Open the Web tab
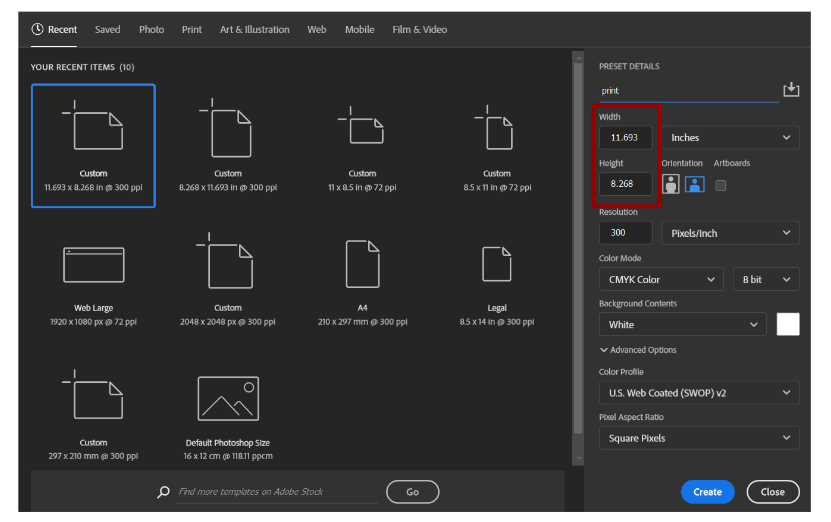The width and height of the screenshot is (831, 522). tap(317, 30)
